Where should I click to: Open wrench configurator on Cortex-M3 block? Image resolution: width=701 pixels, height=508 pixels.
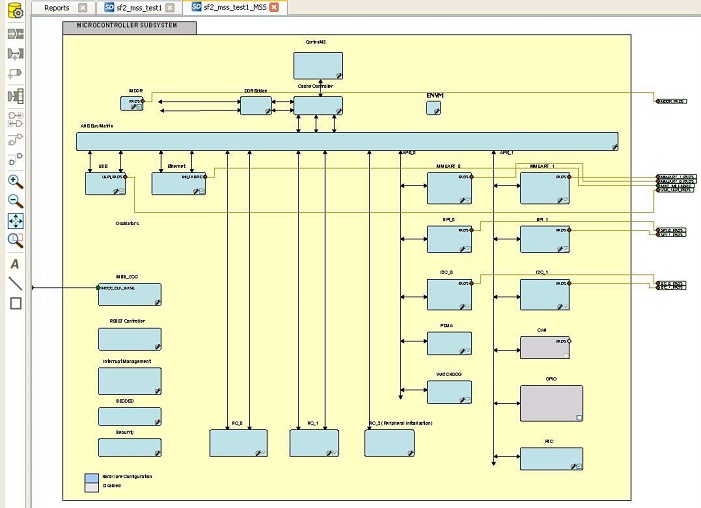pyautogui.click(x=338, y=75)
